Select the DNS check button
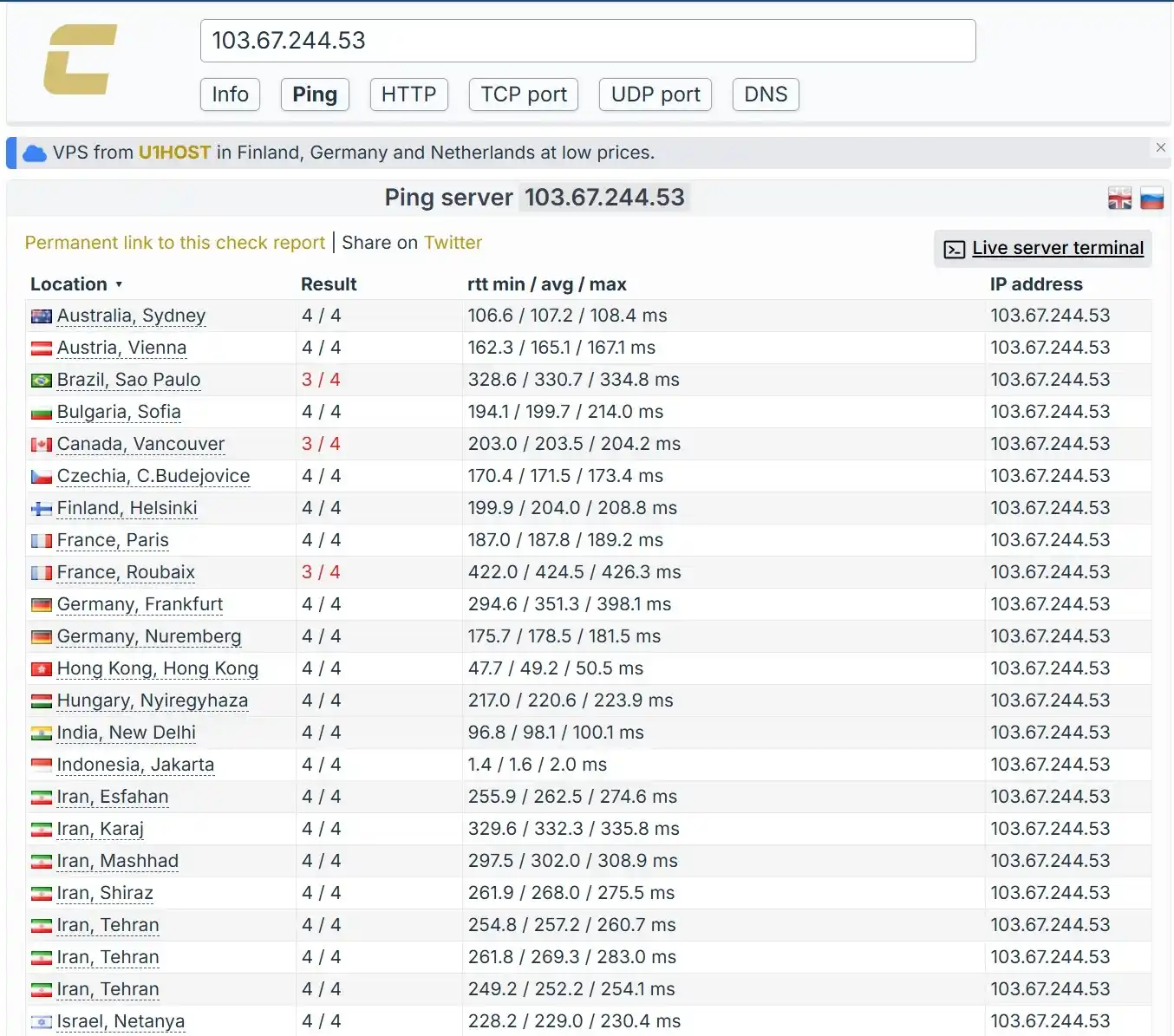The image size is (1174, 1036). click(x=766, y=94)
